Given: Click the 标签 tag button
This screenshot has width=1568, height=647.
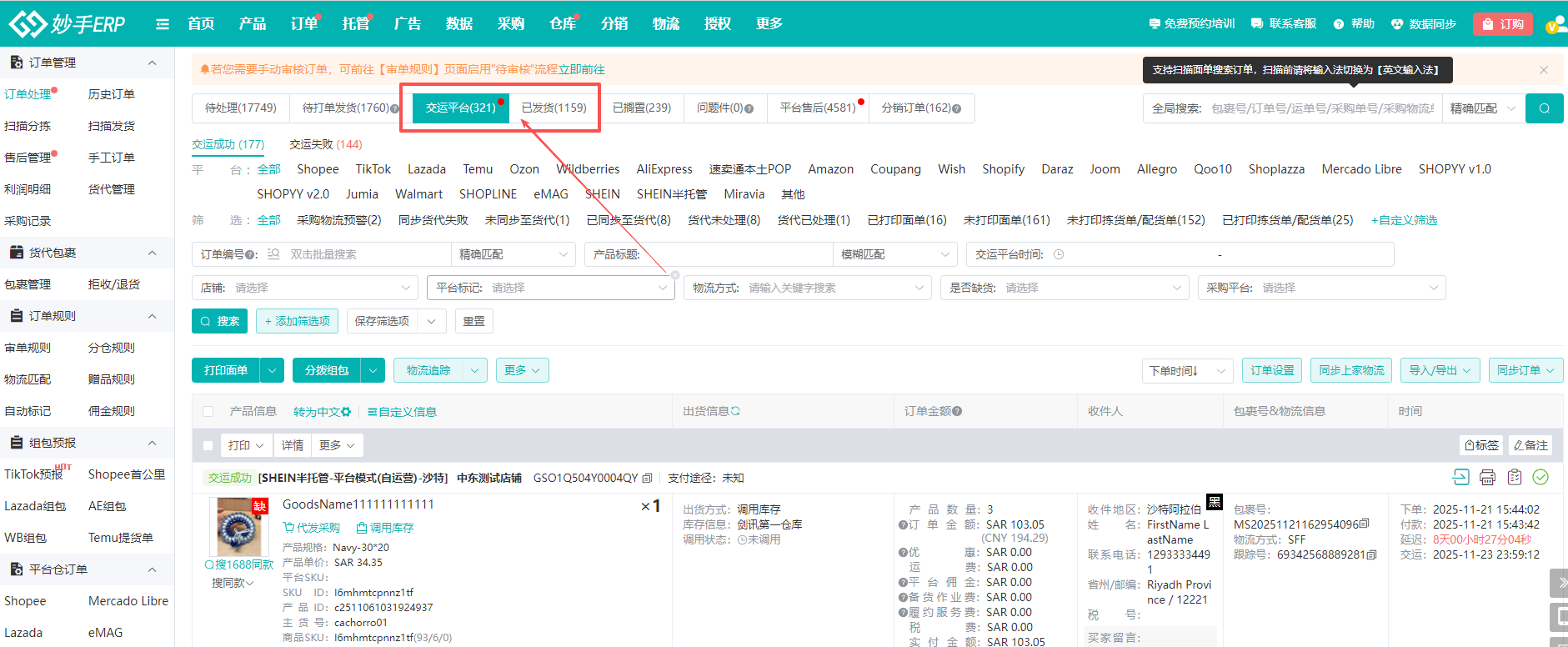Looking at the screenshot, I should (x=1481, y=445).
